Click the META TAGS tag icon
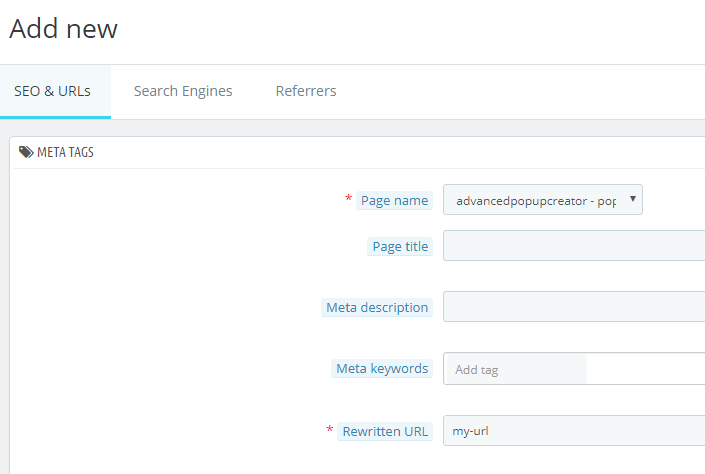The image size is (705, 474). 26,152
